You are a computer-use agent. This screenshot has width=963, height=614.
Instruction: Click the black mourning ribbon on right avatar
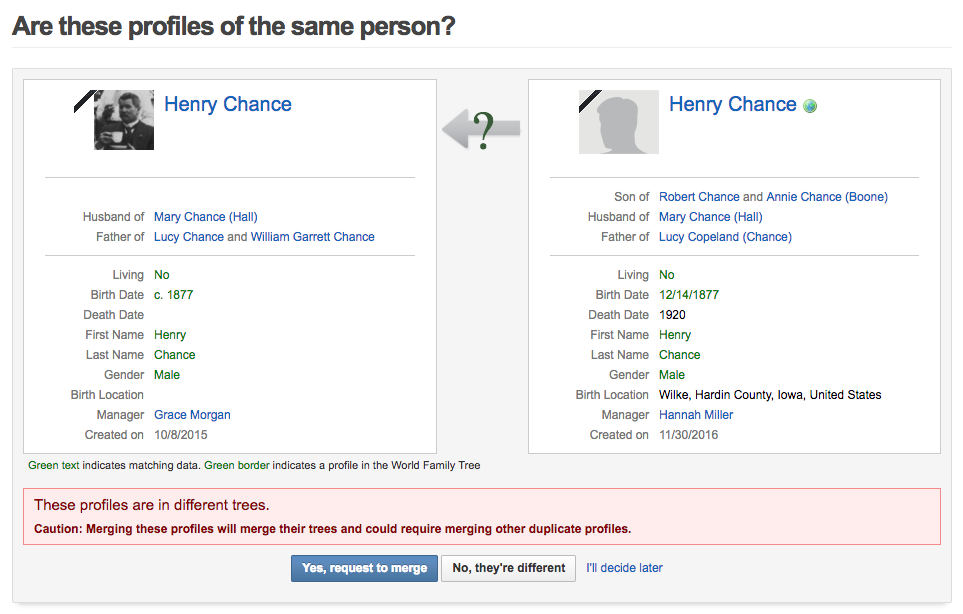(590, 101)
